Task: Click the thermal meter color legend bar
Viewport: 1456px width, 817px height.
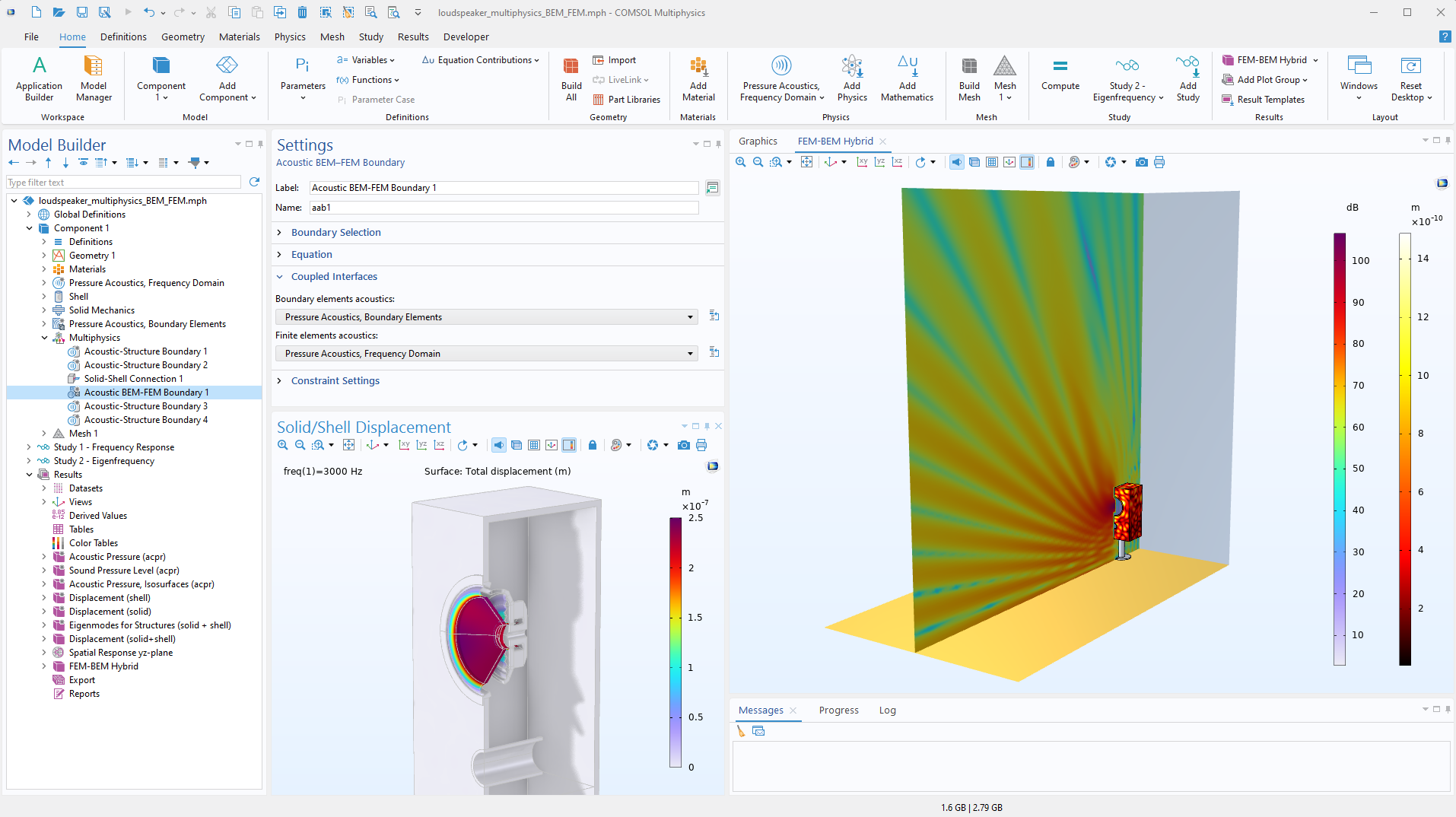Action: (x=1405, y=449)
